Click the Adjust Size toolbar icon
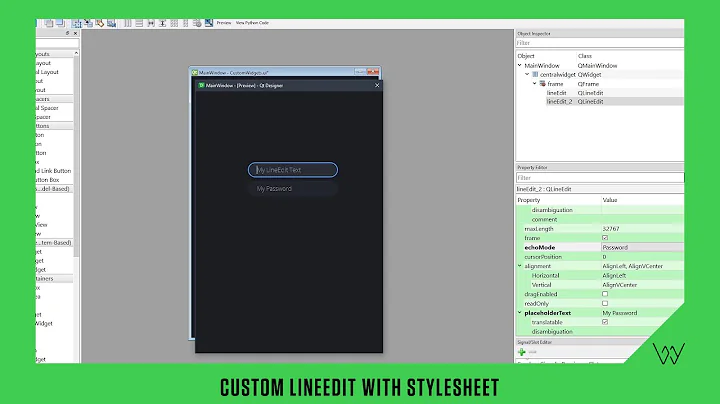 209,23
